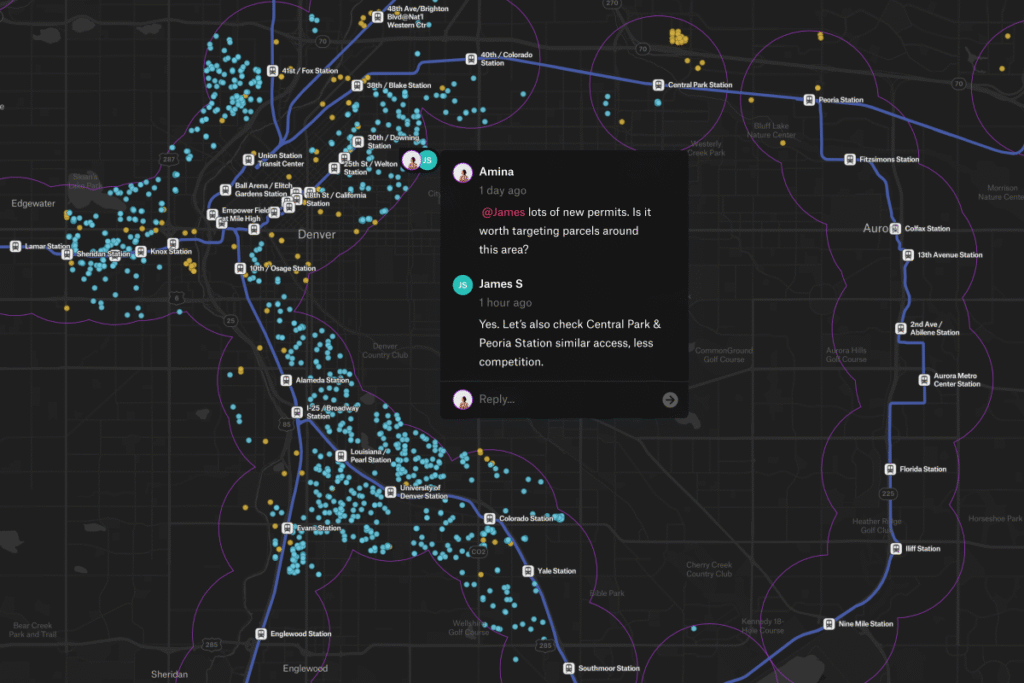The image size is (1024, 683).
Task: Click the Central Park Station transit icon
Action: 658,85
